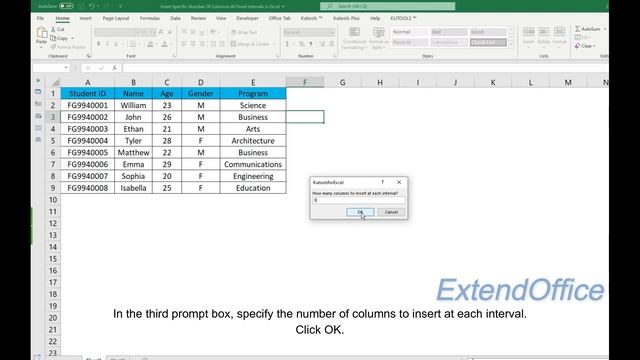
Task: Click the Accounting dollar format icon
Action: (x=287, y=44)
